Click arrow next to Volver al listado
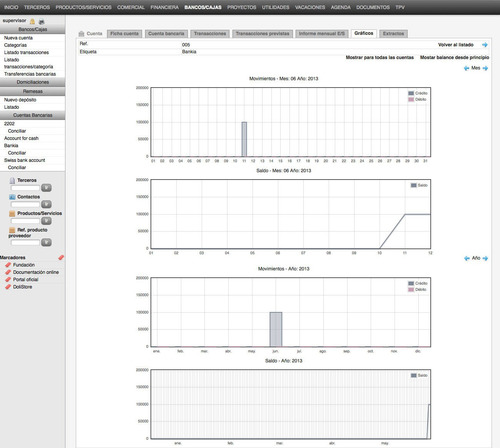Image resolution: width=500 pixels, height=448 pixels. click(x=485, y=45)
